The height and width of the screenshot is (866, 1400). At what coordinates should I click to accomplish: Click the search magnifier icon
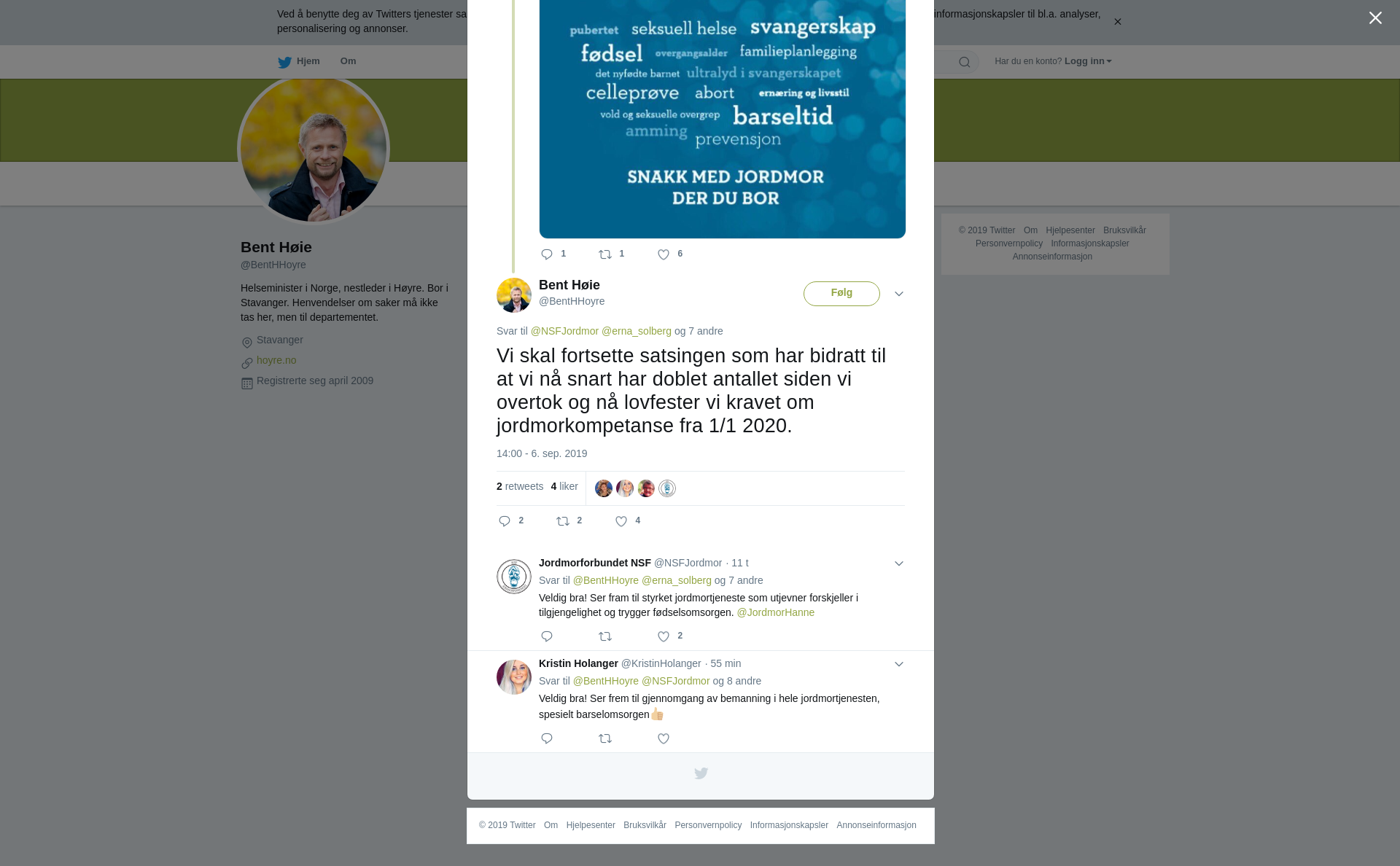coord(964,62)
